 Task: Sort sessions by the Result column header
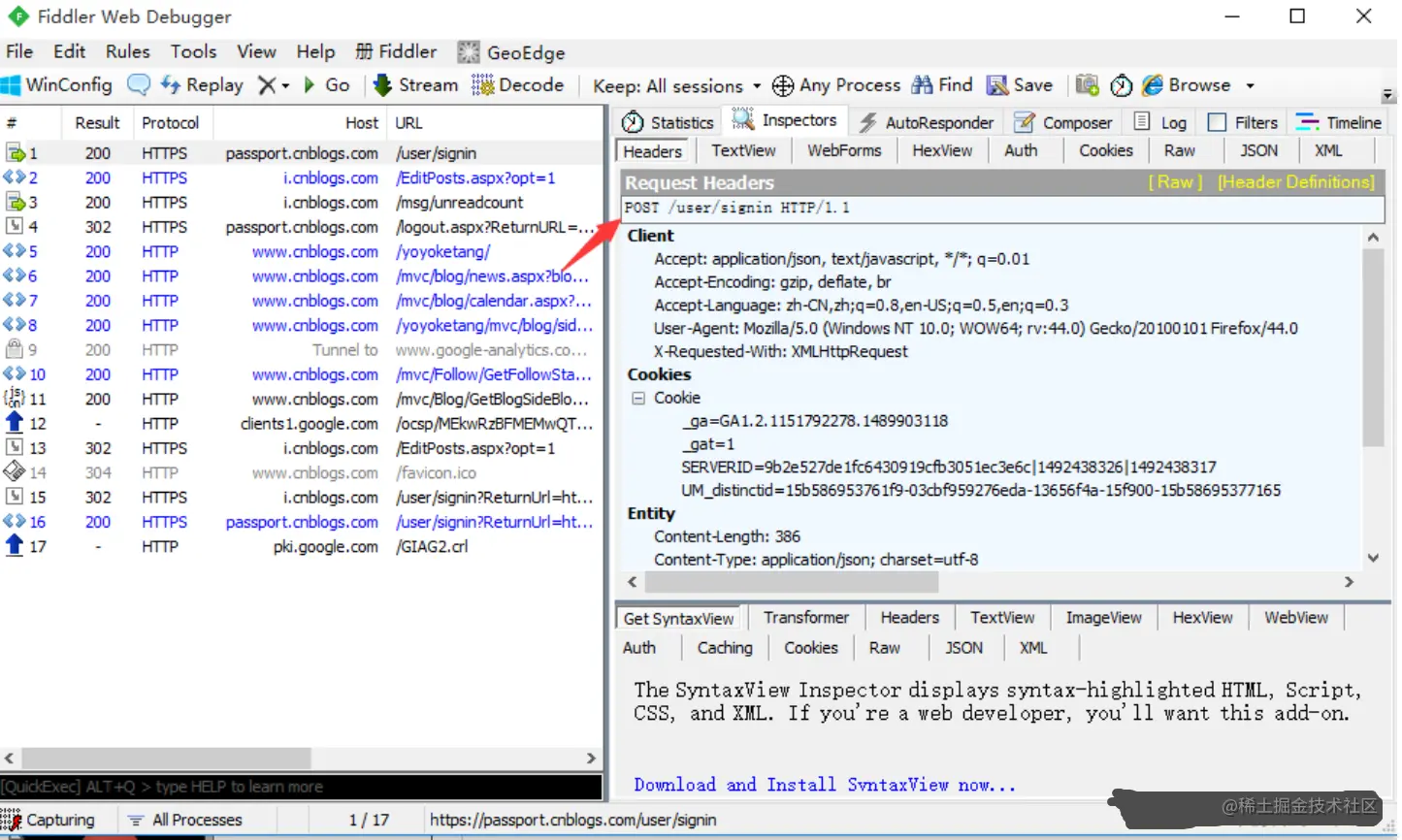[97, 123]
